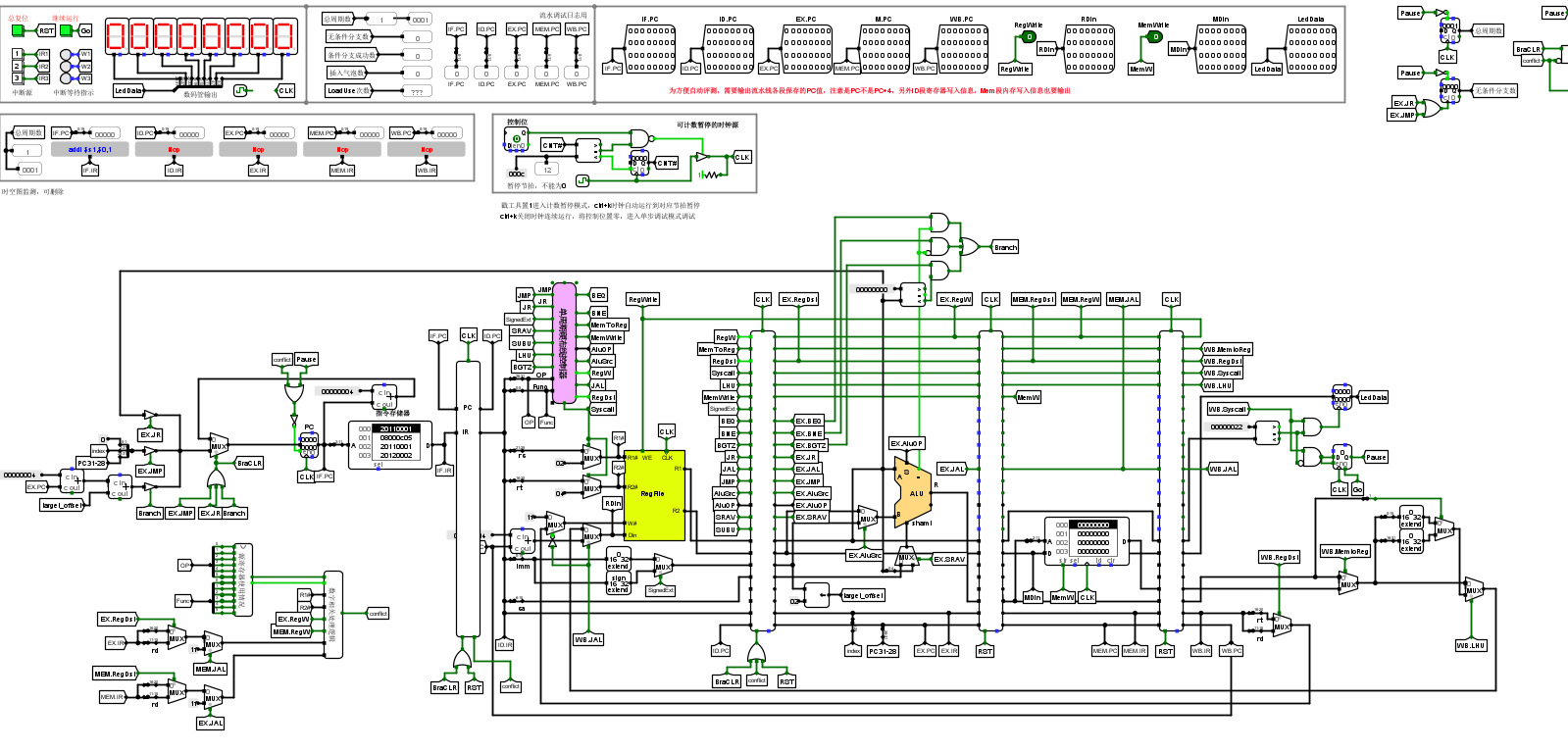Select the RegWrite D flip-flop in the top panel
The image size is (1568, 752).
pyautogui.click(x=1029, y=37)
